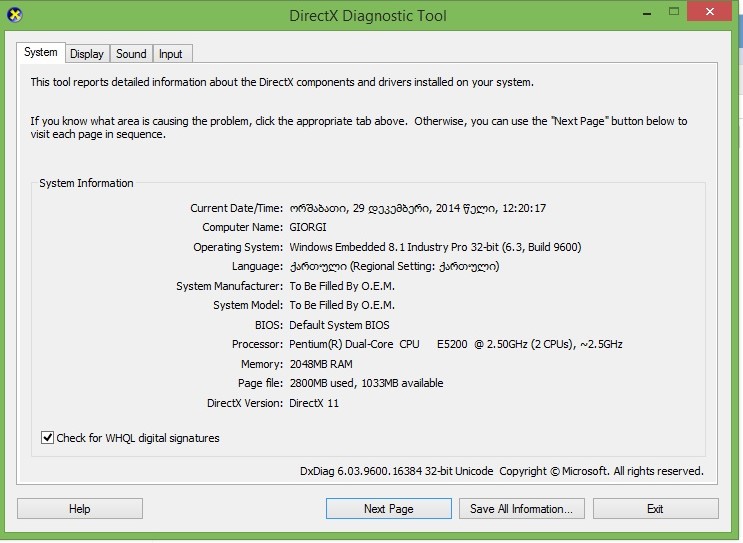The image size is (743, 543).
Task: Click the Language value with Regional Setting
Action: pyautogui.click(x=394, y=267)
